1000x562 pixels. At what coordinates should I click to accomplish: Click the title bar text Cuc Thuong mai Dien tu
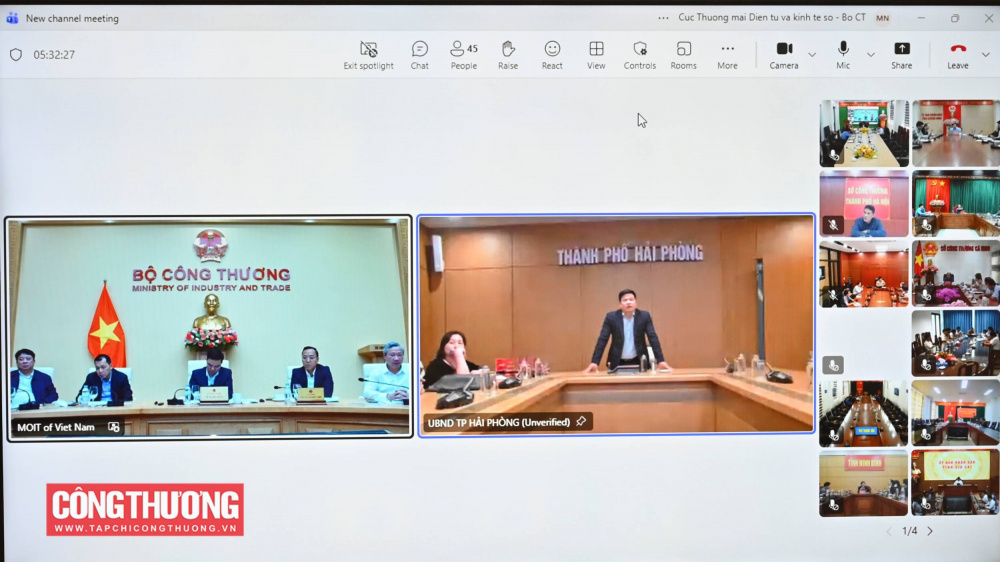click(x=772, y=17)
